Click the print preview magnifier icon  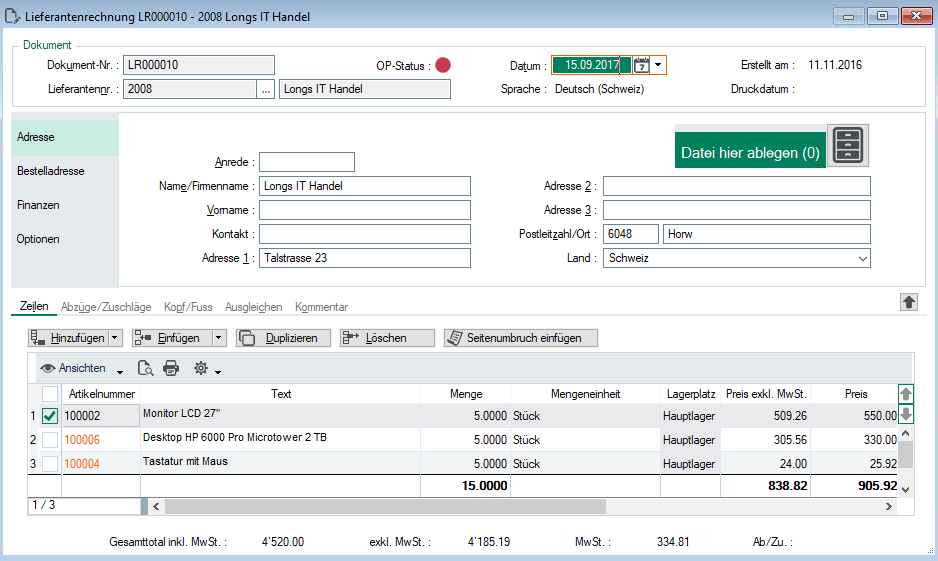point(145,368)
